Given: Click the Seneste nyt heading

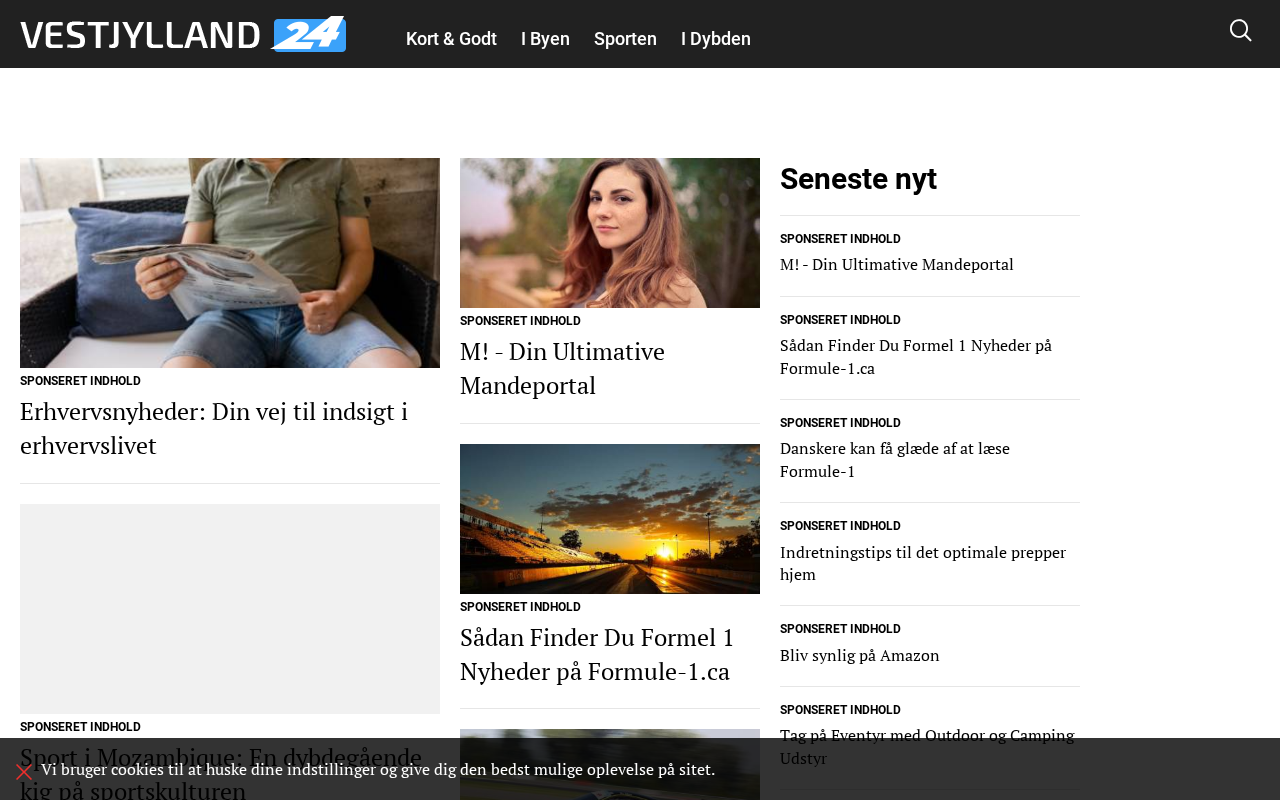Looking at the screenshot, I should click(x=858, y=179).
